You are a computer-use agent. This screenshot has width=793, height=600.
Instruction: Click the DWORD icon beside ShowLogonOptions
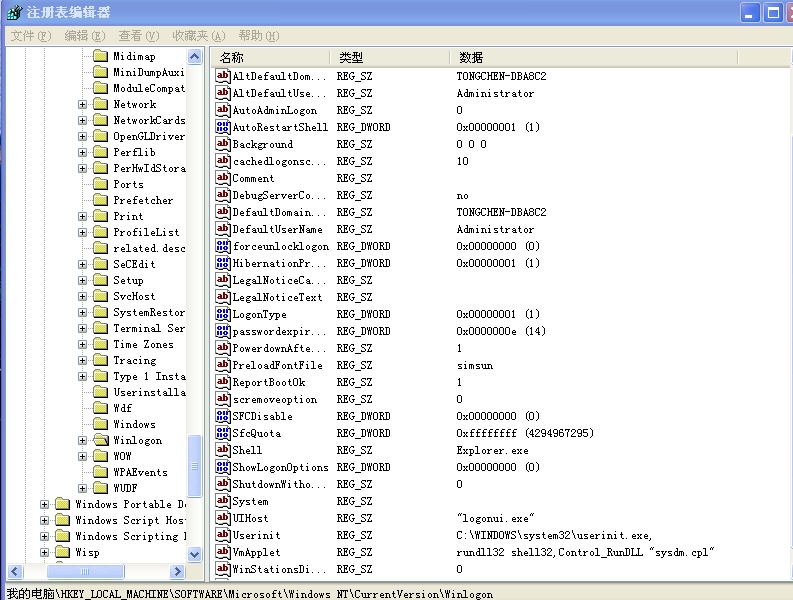(x=223, y=467)
